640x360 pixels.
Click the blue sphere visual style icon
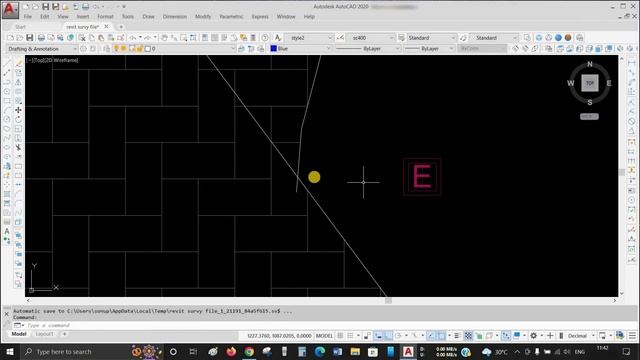pos(558,38)
